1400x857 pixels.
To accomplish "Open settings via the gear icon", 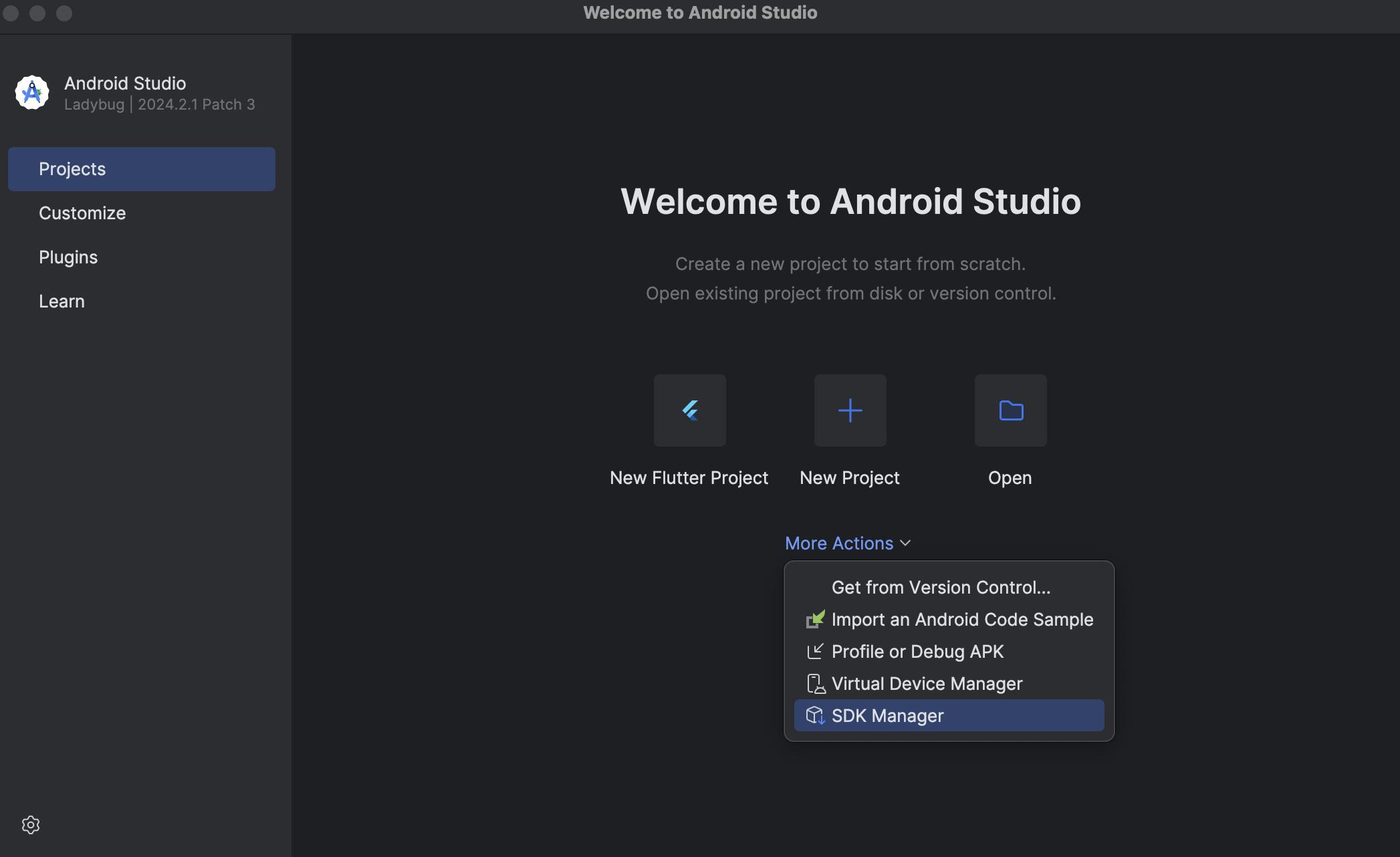I will coord(31,825).
